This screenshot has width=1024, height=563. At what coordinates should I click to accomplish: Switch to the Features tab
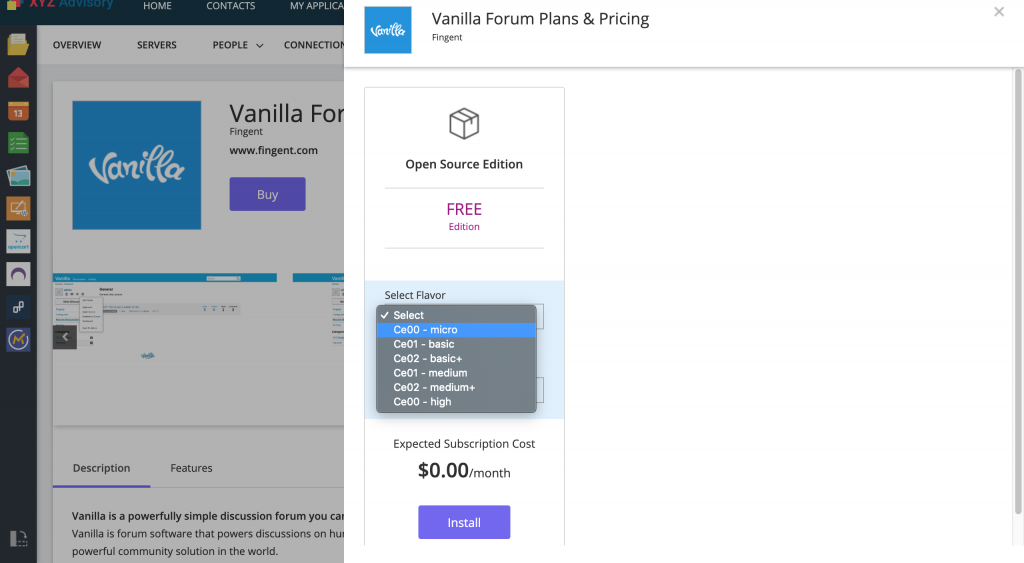pos(191,468)
